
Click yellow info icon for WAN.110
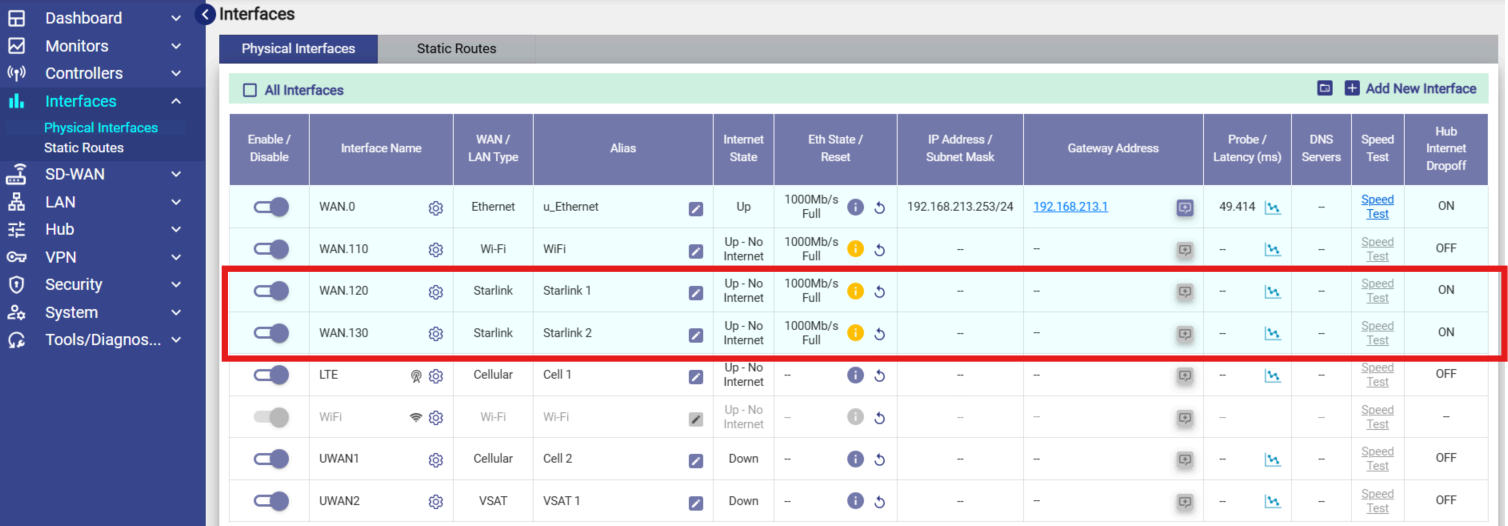tap(855, 249)
